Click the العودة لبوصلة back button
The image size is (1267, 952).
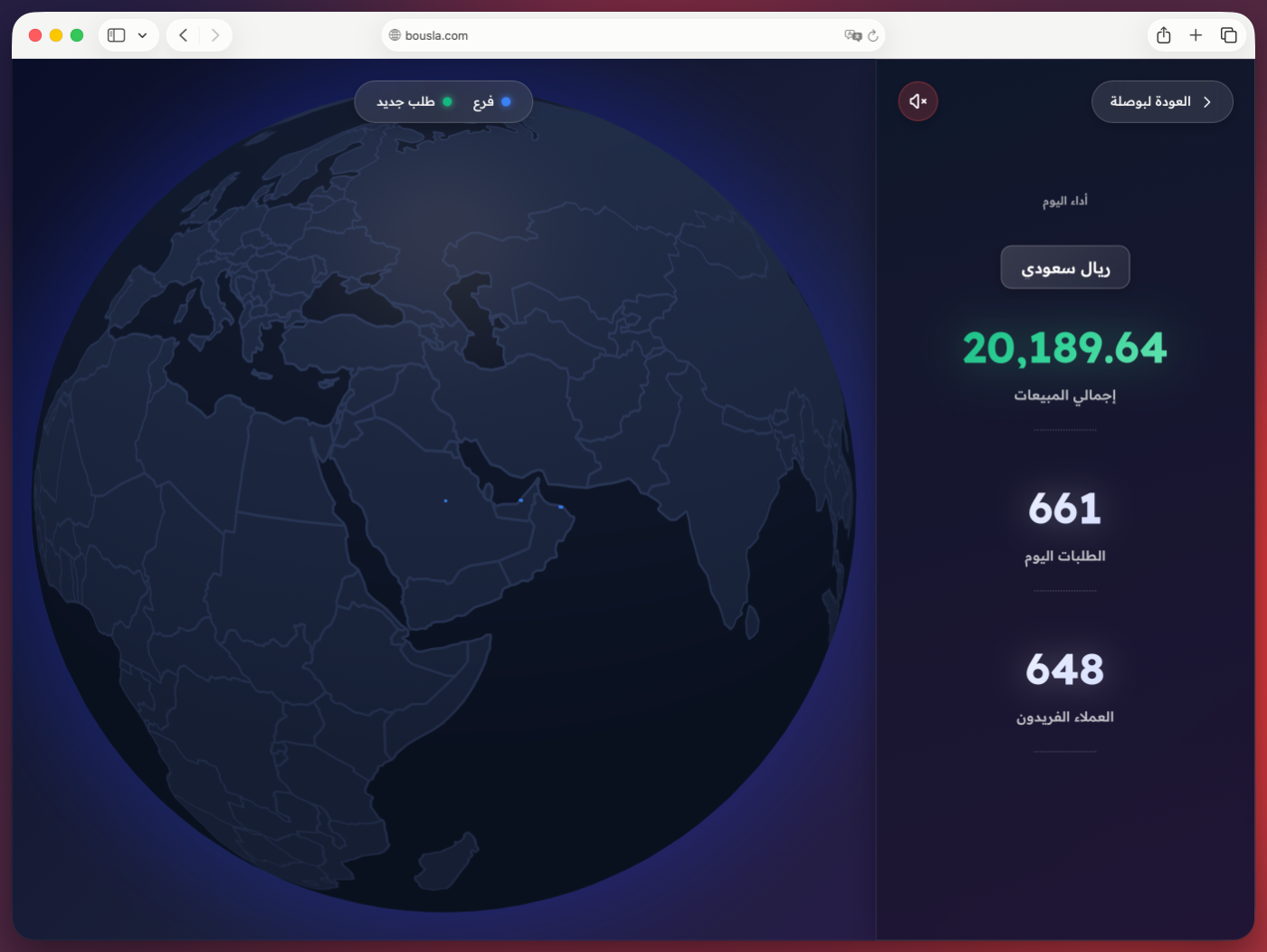[1161, 101]
